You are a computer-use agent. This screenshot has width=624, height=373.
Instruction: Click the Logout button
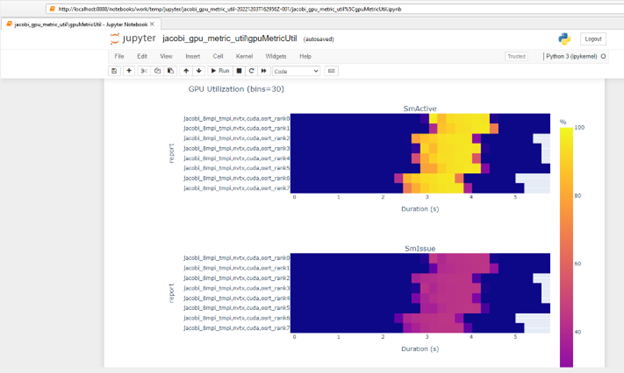click(593, 39)
